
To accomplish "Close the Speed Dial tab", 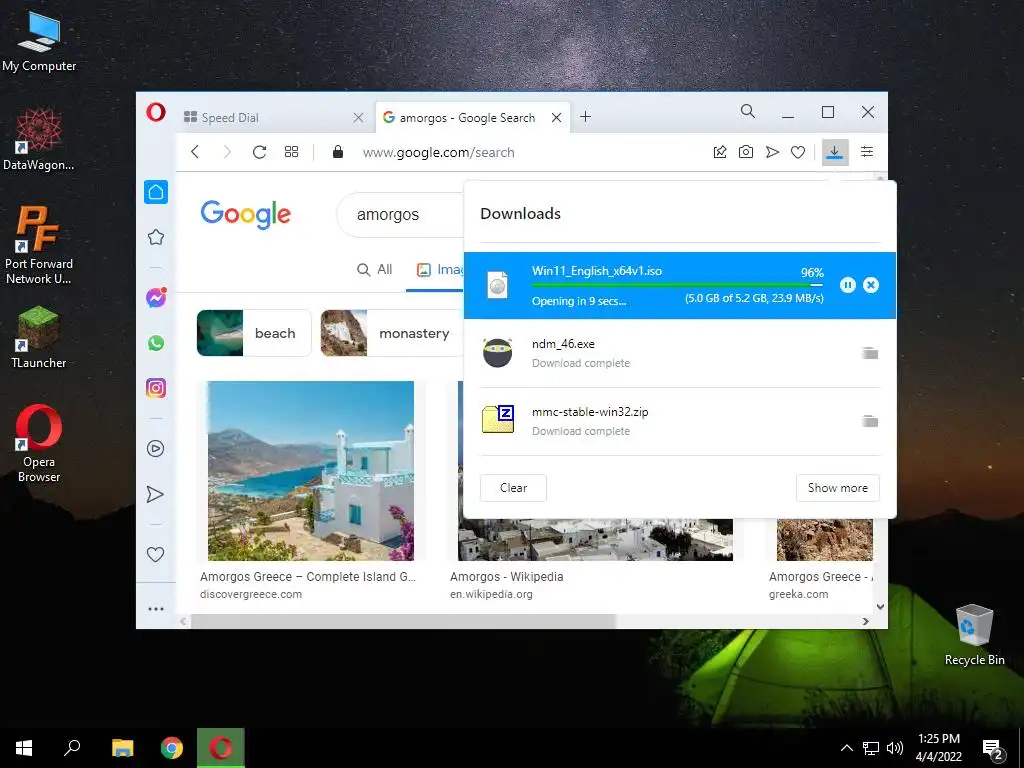I will [358, 118].
